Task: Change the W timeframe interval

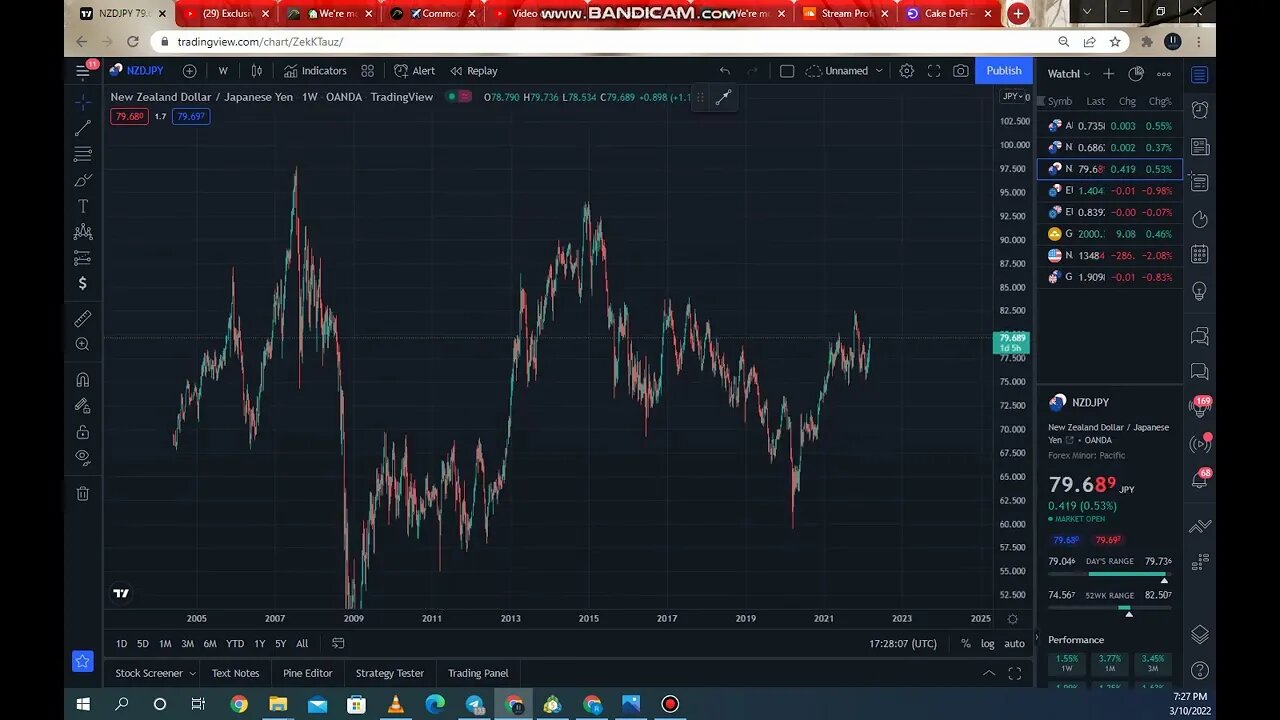Action: [223, 71]
